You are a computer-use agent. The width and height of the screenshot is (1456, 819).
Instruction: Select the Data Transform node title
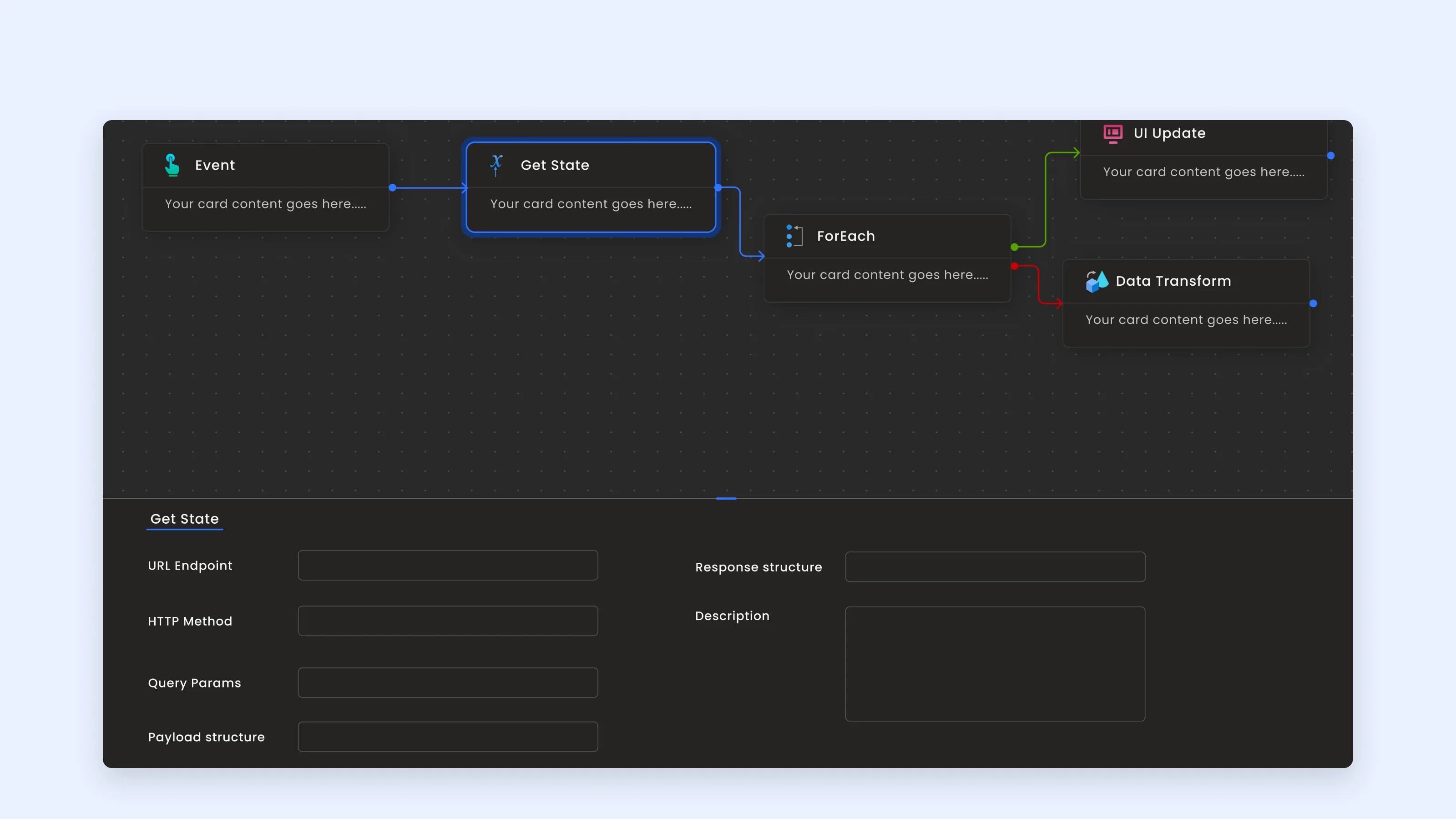coord(1173,281)
